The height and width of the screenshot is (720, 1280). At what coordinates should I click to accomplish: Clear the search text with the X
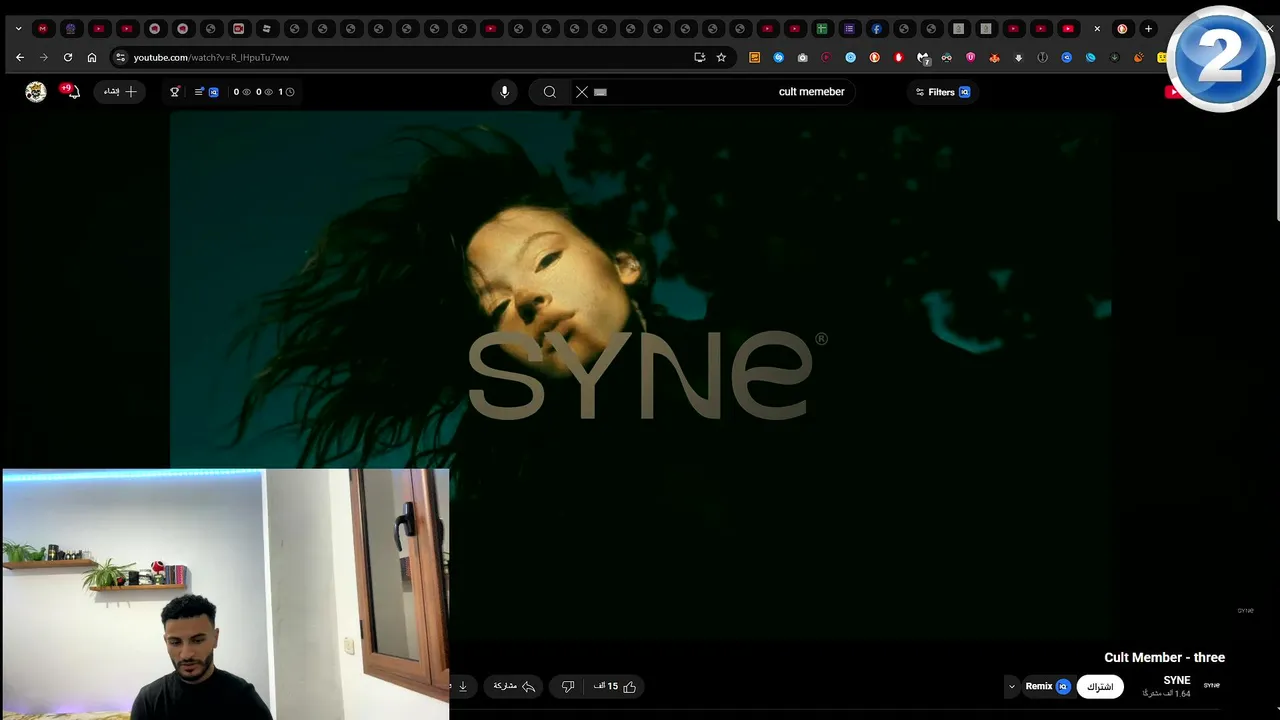tap(582, 92)
